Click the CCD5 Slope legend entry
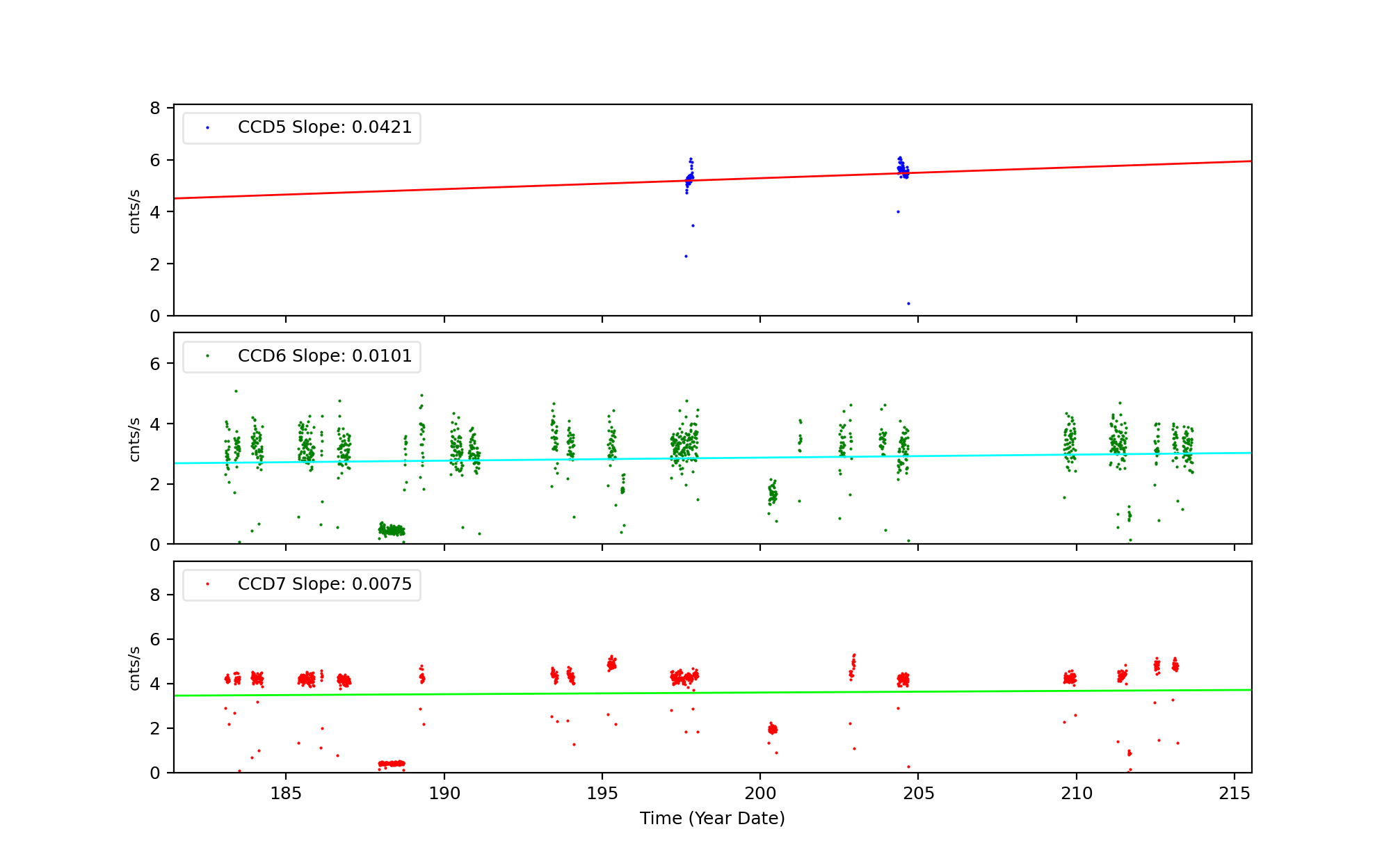This screenshot has height=868, width=1391. coord(324,127)
